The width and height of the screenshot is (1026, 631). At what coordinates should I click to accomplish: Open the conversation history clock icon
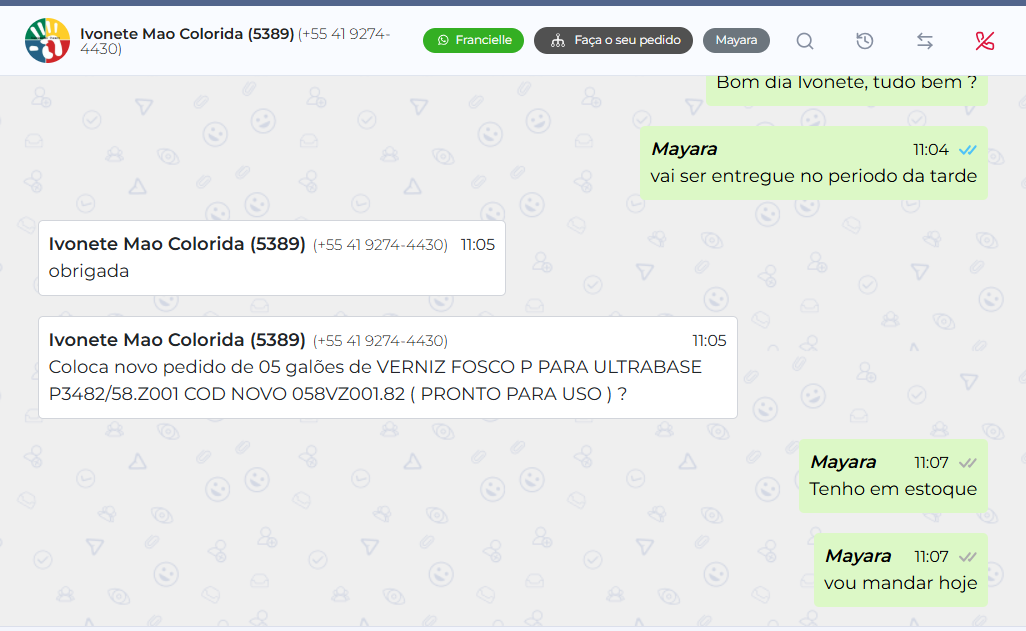864,41
